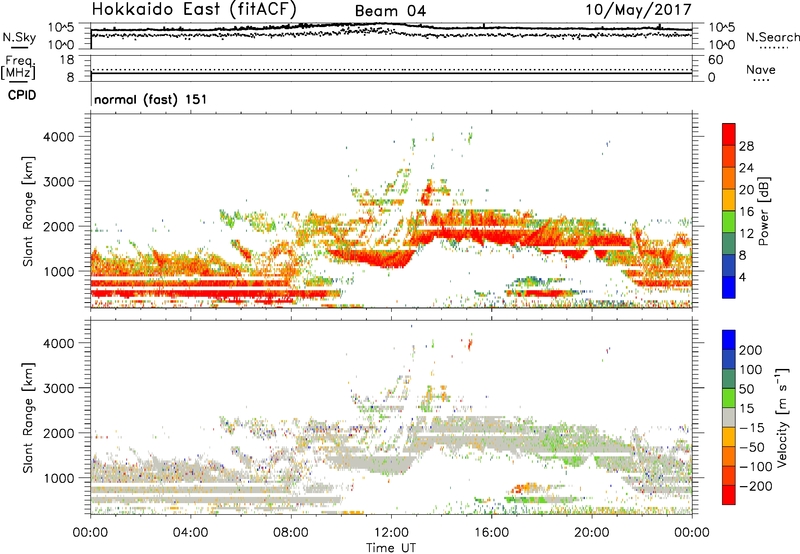800x554 pixels.
Task: Click the "08:00" time tick label
Action: click(291, 533)
